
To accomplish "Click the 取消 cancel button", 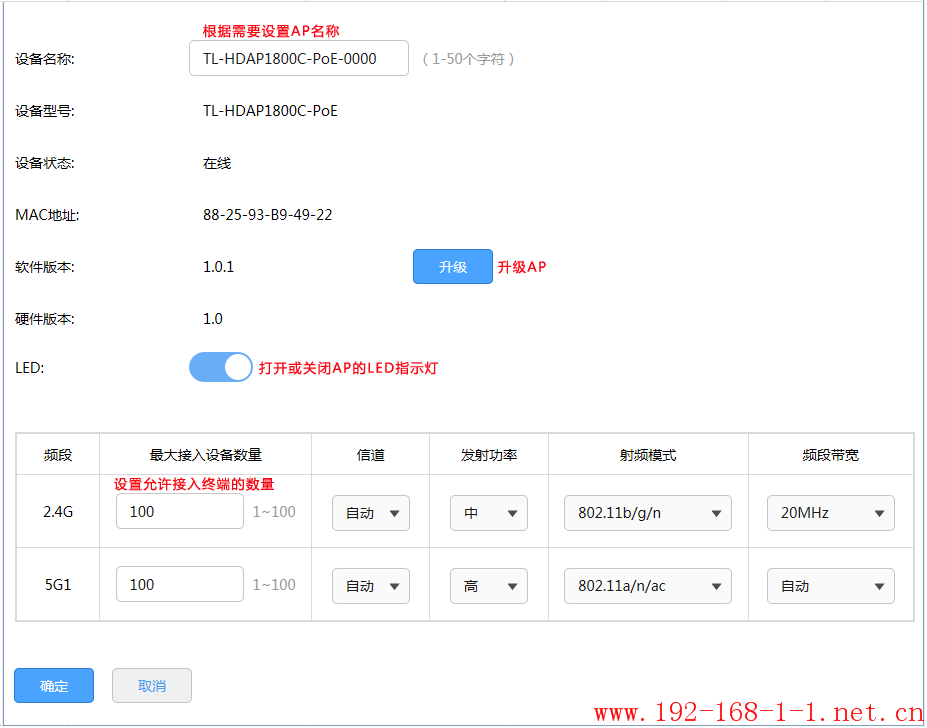I will point(152,685).
